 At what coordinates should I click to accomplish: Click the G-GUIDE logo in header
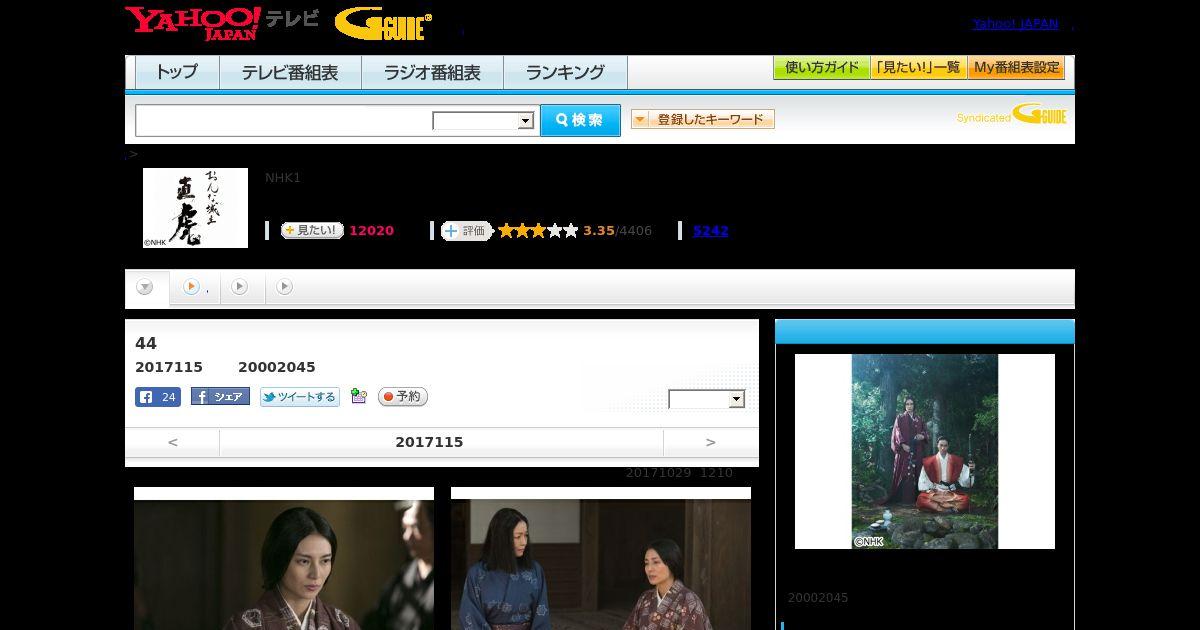point(383,24)
